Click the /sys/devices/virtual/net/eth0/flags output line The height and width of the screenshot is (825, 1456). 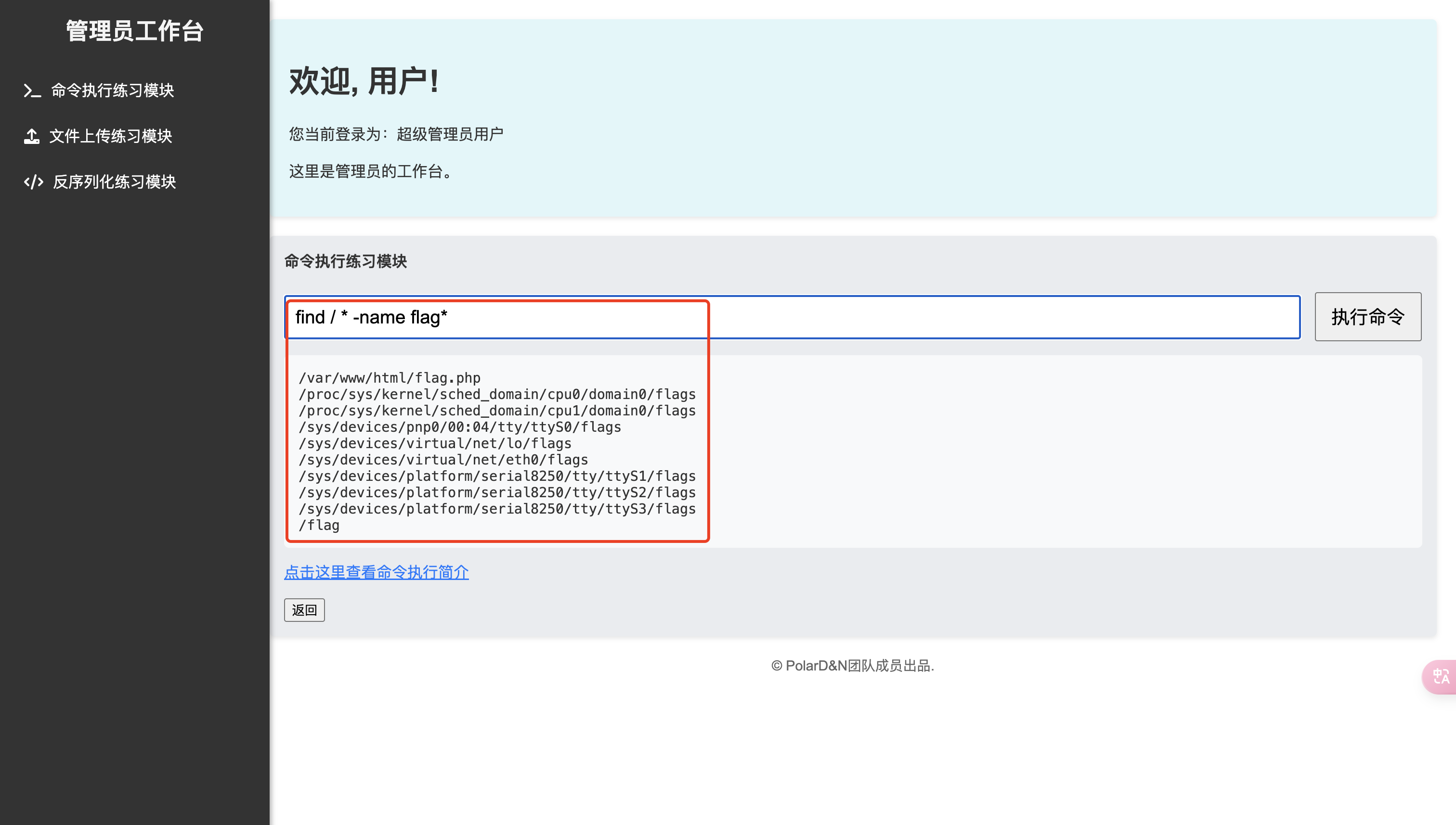point(443,460)
